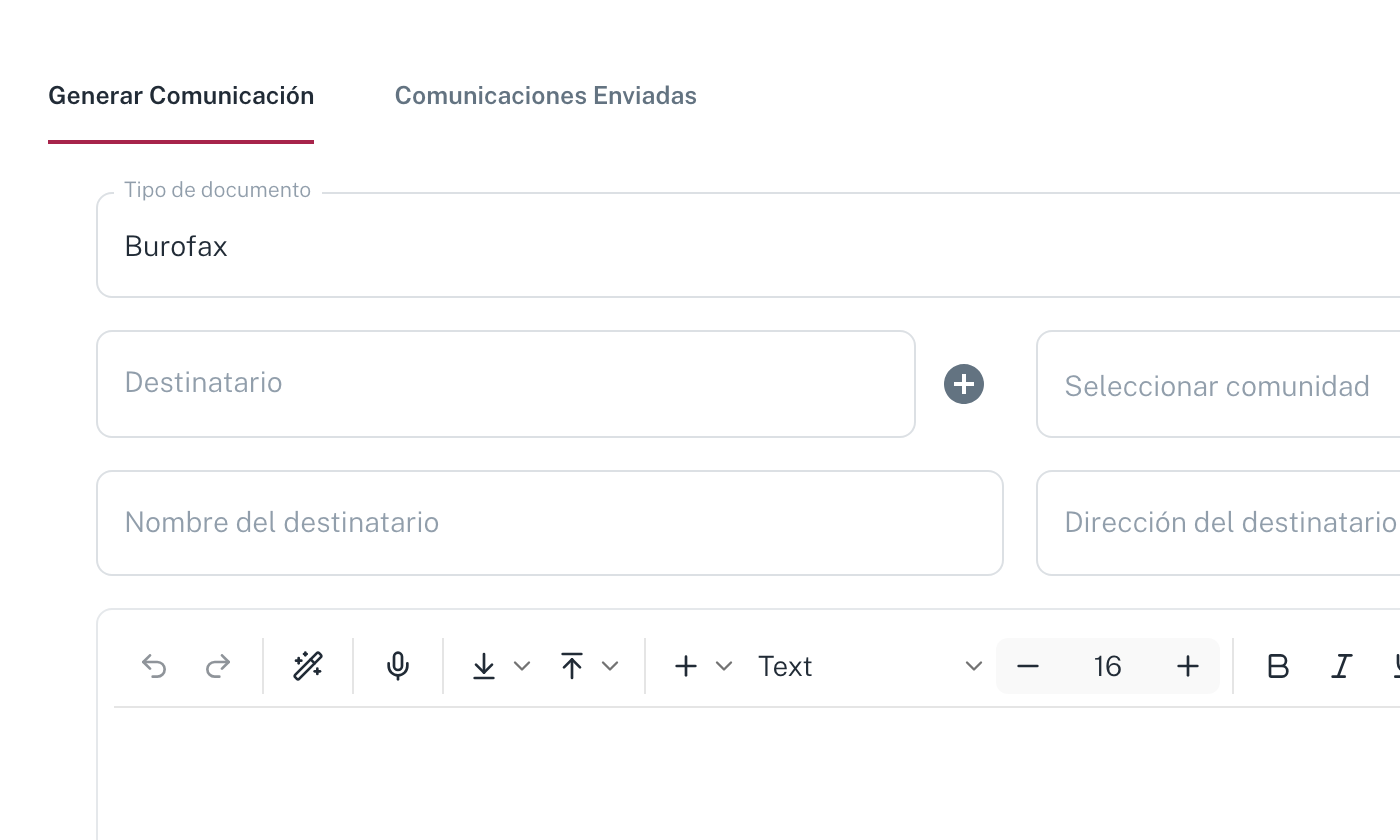
Task: Switch to Generar Comunicación tab
Action: pos(181,96)
